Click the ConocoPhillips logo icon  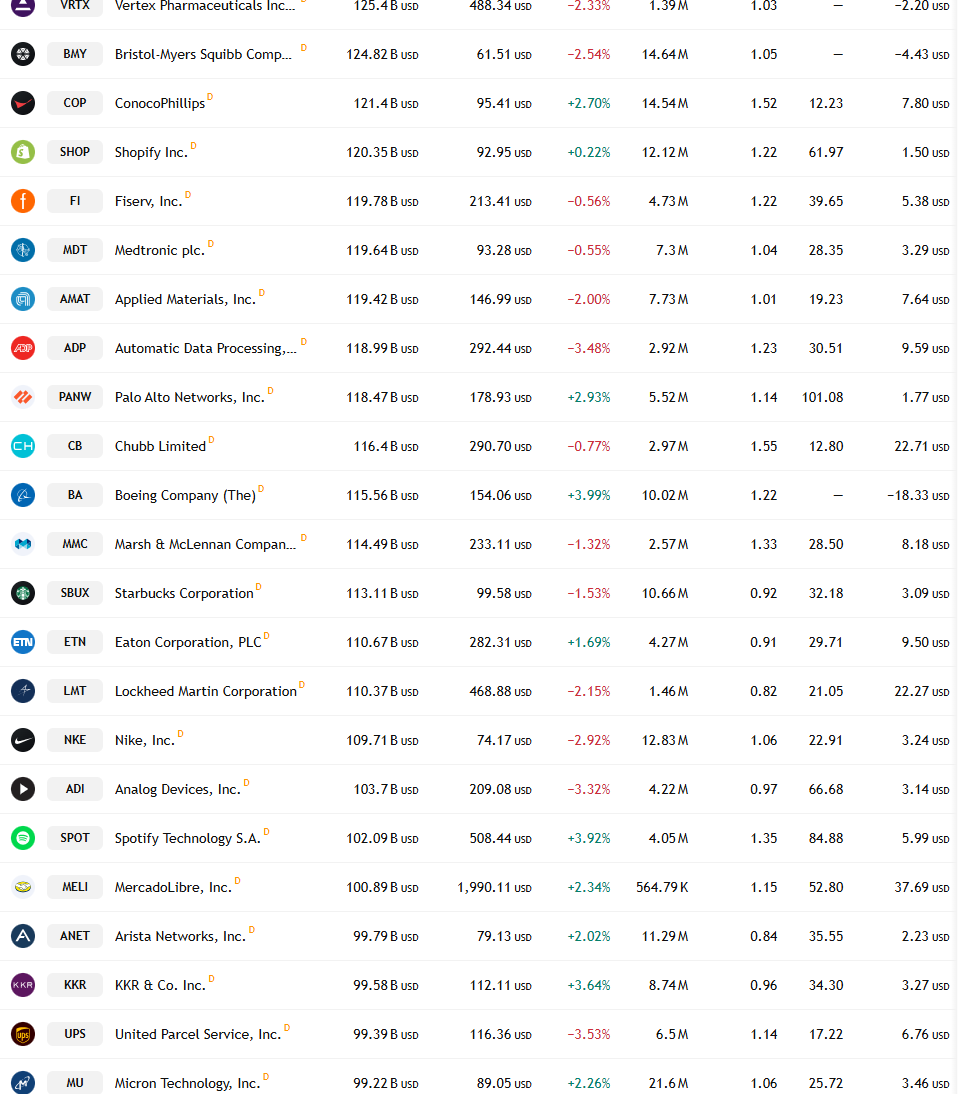pos(23,103)
